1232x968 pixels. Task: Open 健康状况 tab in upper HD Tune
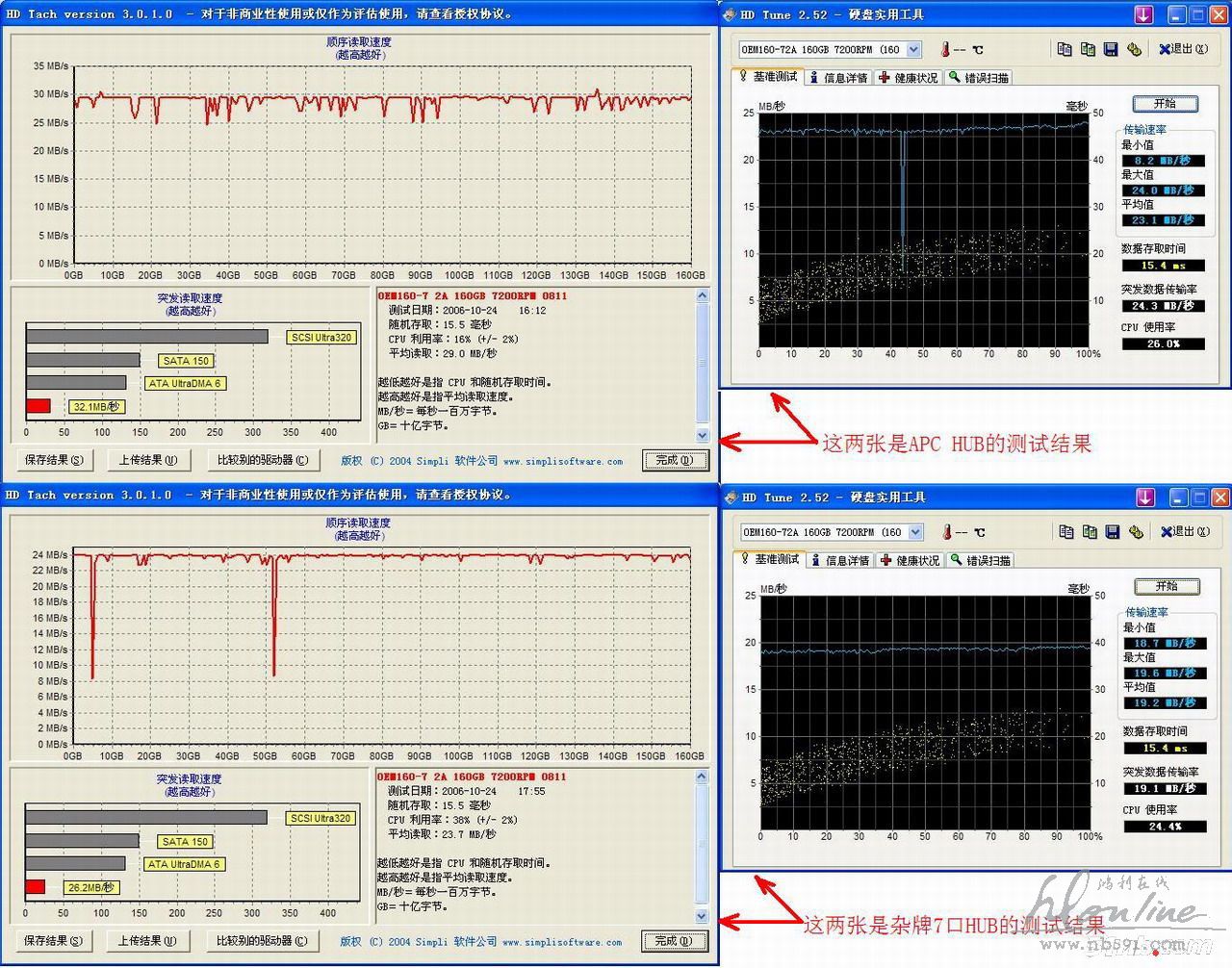(908, 78)
